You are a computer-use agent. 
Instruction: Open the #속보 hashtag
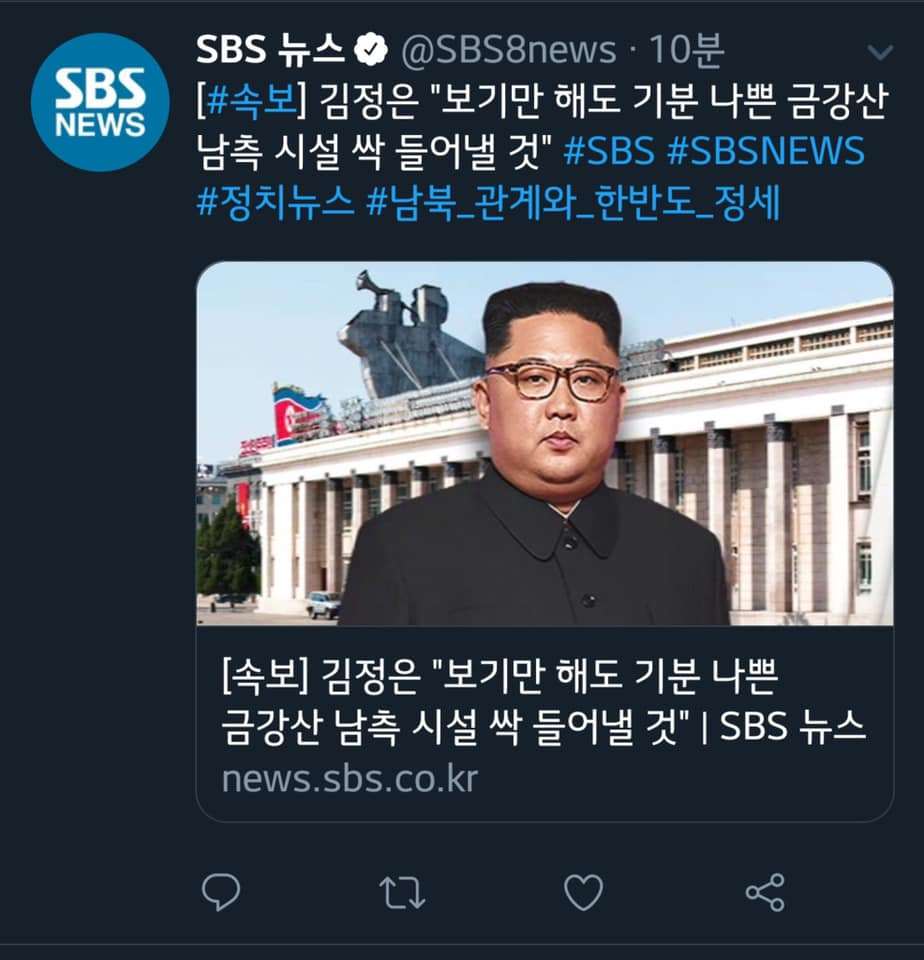tap(253, 100)
